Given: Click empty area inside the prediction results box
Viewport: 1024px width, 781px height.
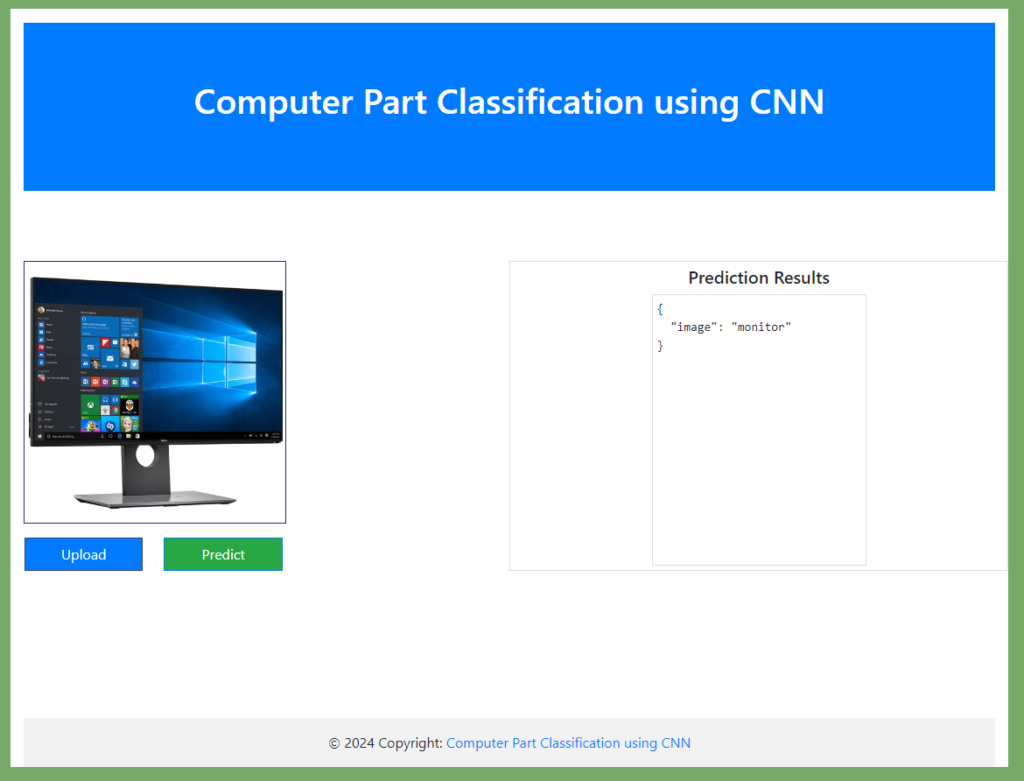Looking at the screenshot, I should 759,457.
